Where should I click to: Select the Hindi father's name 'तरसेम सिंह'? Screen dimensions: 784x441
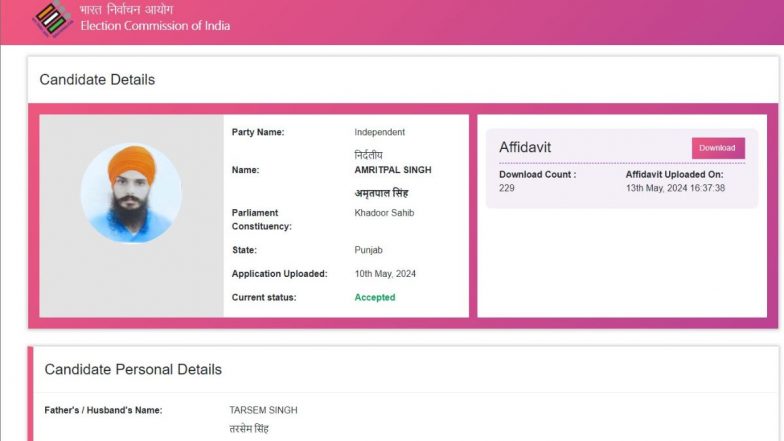249,428
